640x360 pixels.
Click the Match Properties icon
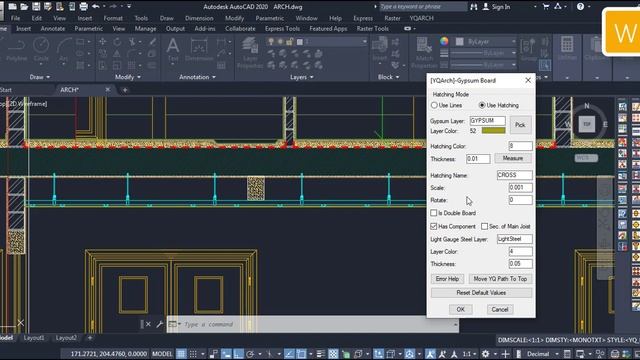[424, 53]
